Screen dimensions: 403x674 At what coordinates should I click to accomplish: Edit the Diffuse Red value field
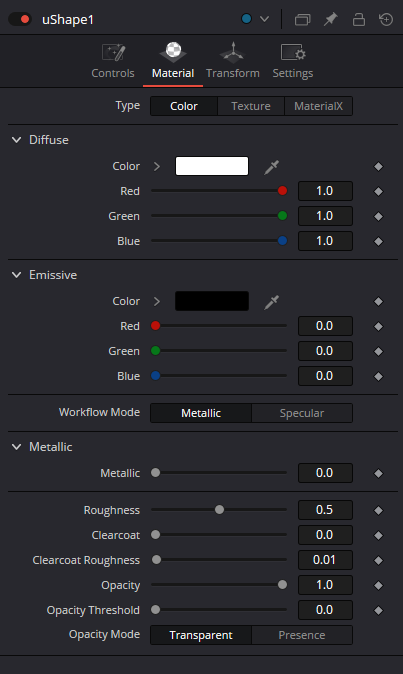[325, 191]
